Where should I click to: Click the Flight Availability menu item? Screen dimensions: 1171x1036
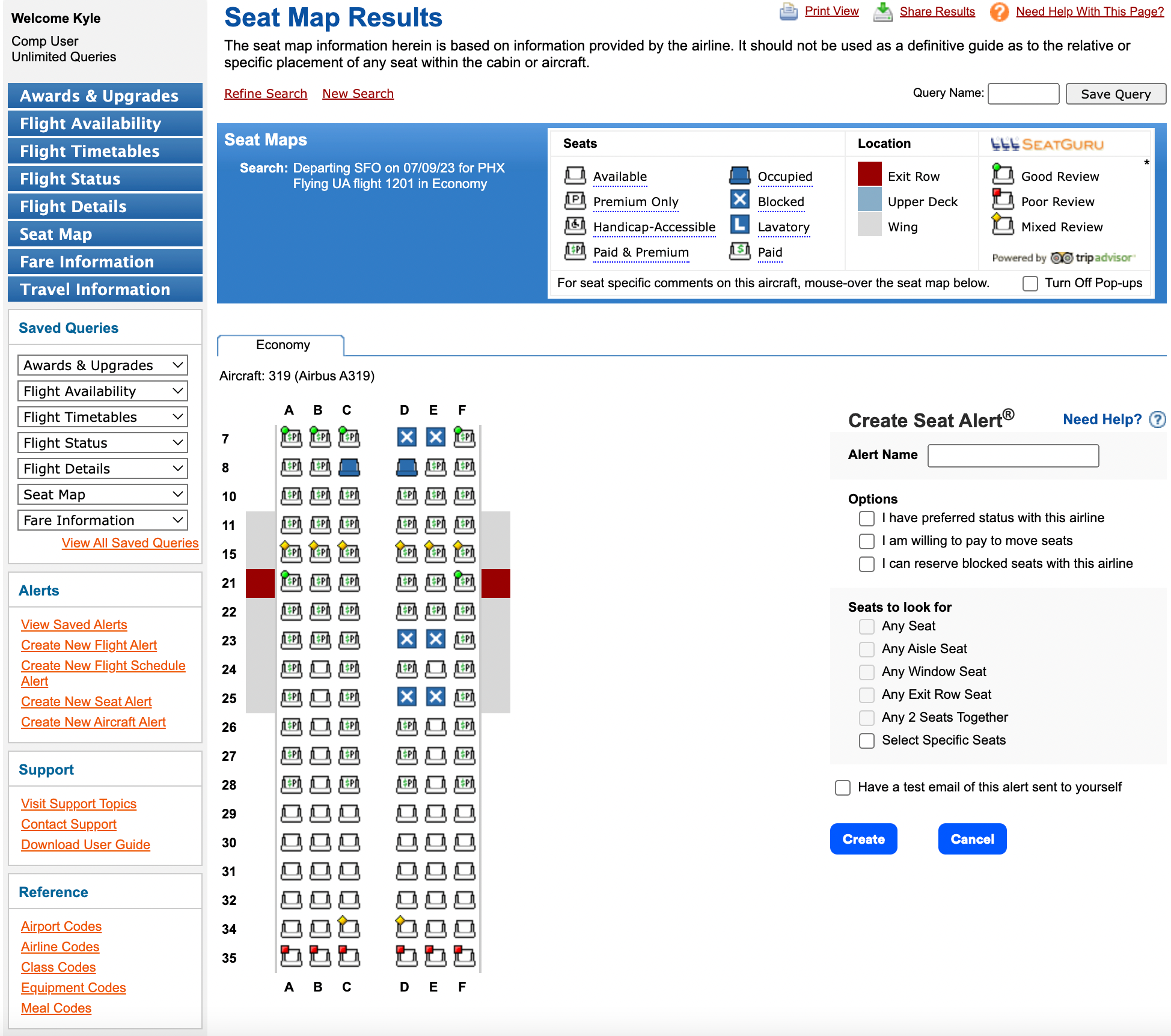coord(105,124)
